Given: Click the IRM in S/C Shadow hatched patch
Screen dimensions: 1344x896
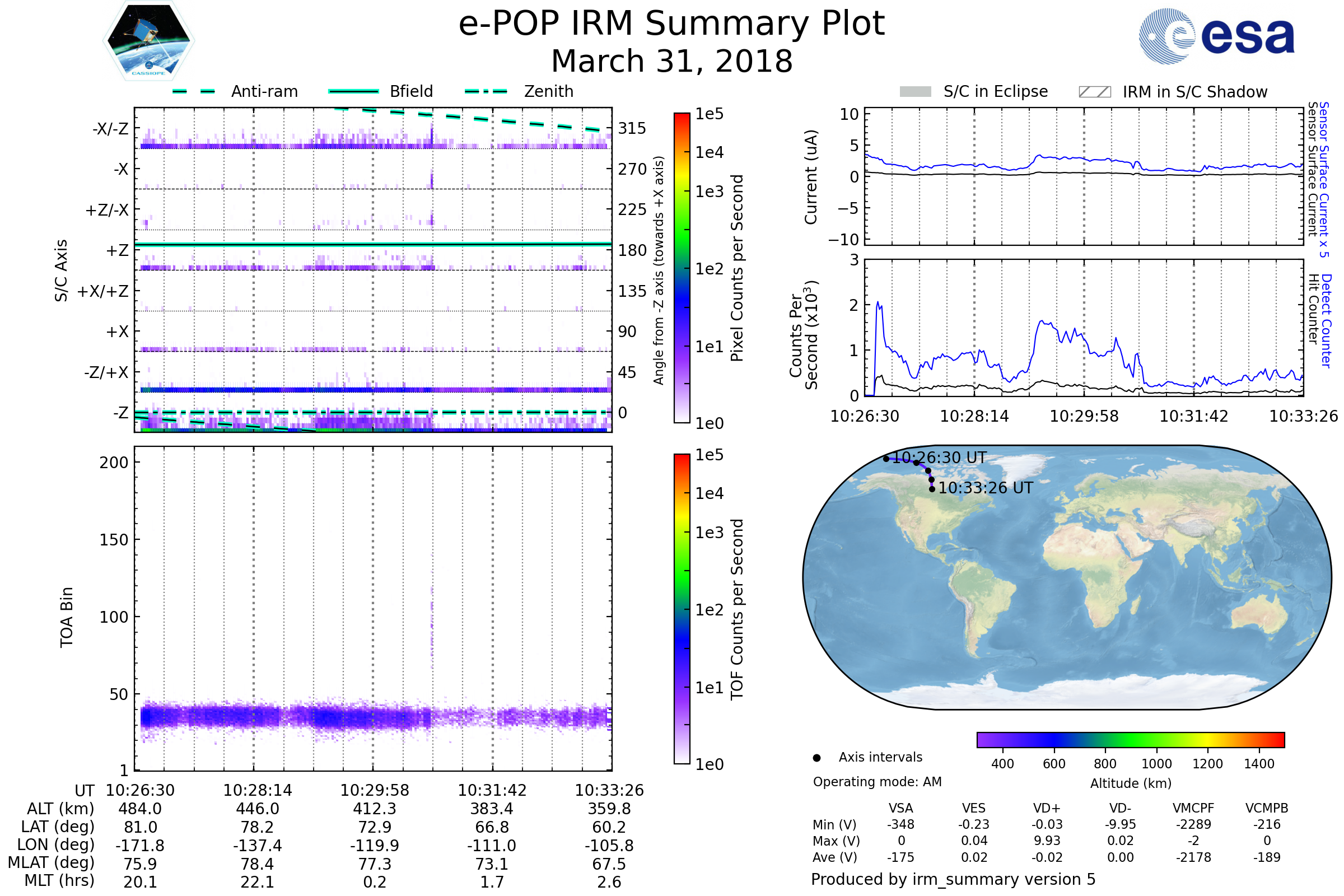Looking at the screenshot, I should click(1094, 92).
